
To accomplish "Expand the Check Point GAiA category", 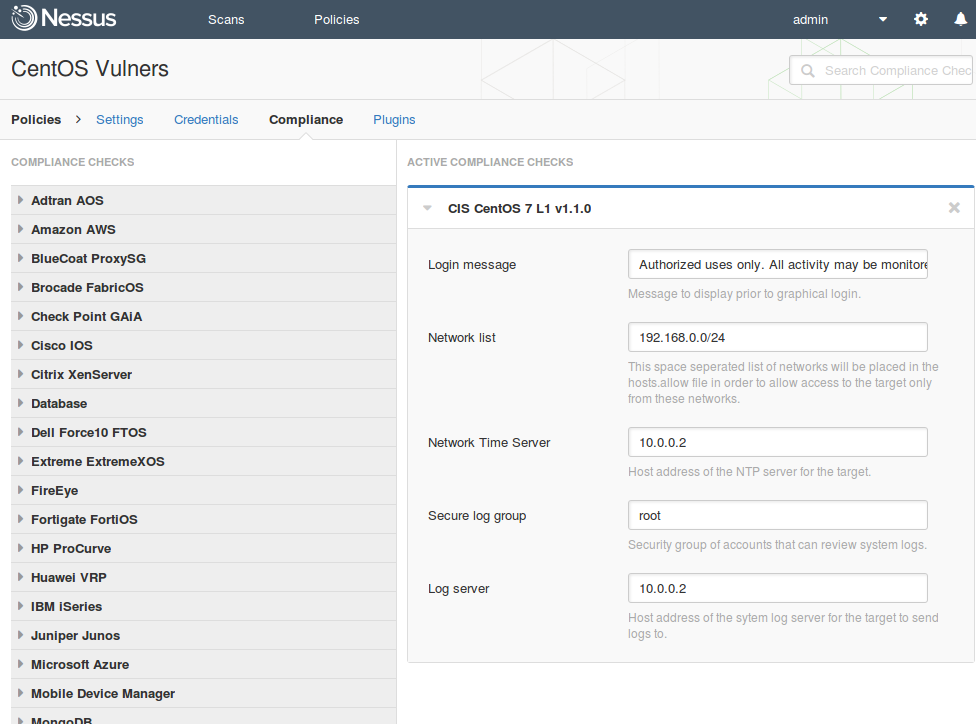I will 204,316.
